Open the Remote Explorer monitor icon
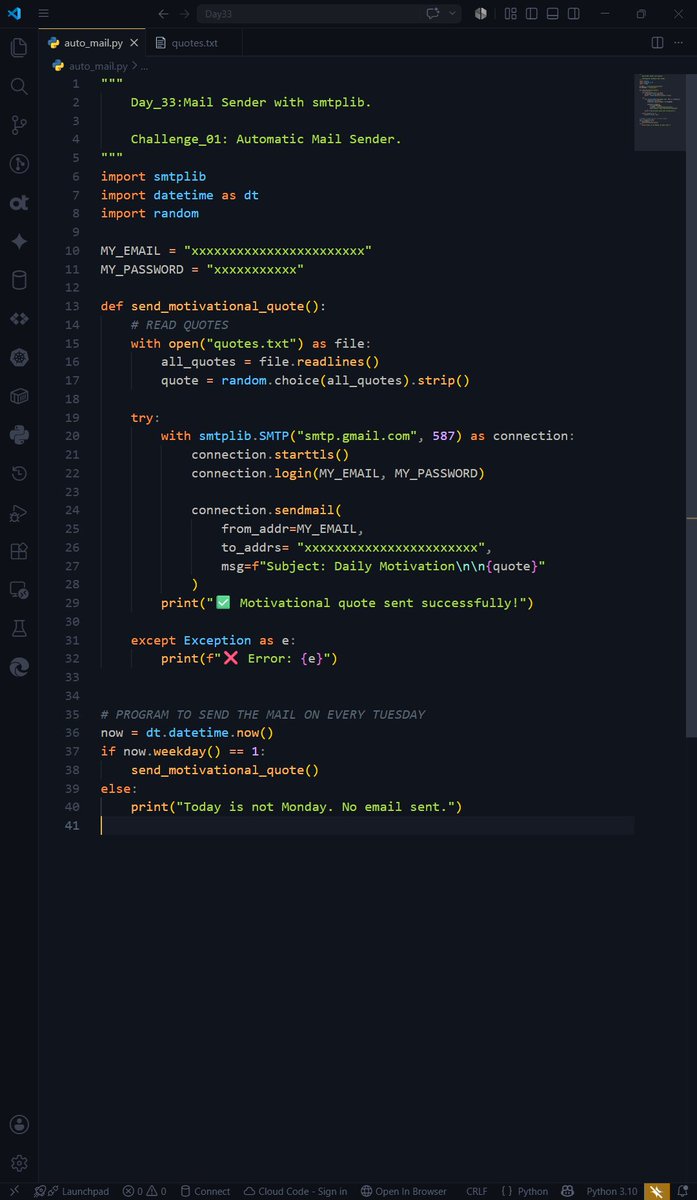Viewport: 697px width, 1200px height. (19, 590)
